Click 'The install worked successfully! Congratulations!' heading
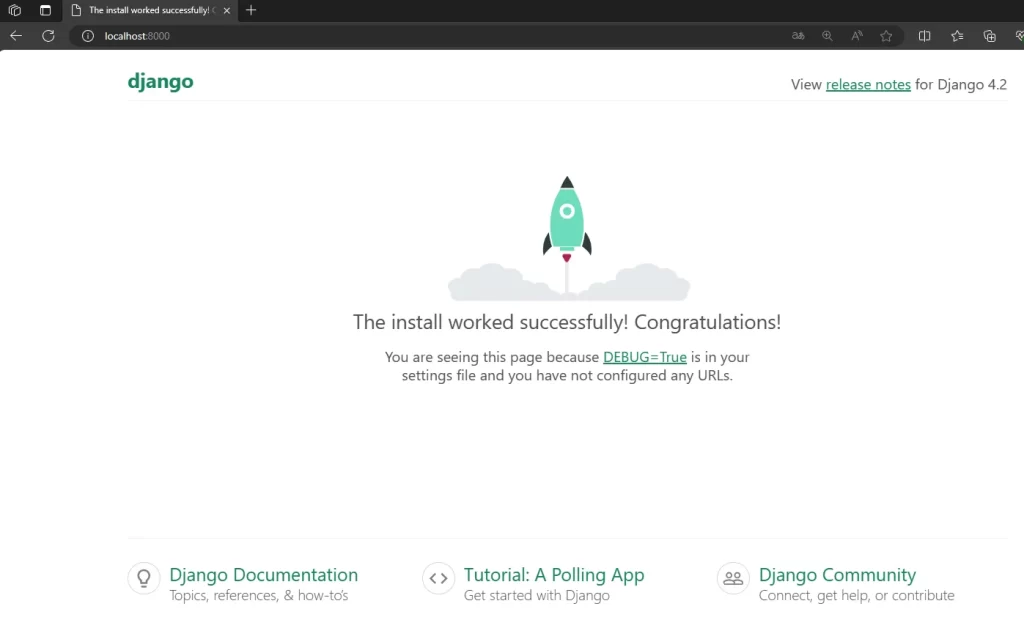 (x=567, y=322)
